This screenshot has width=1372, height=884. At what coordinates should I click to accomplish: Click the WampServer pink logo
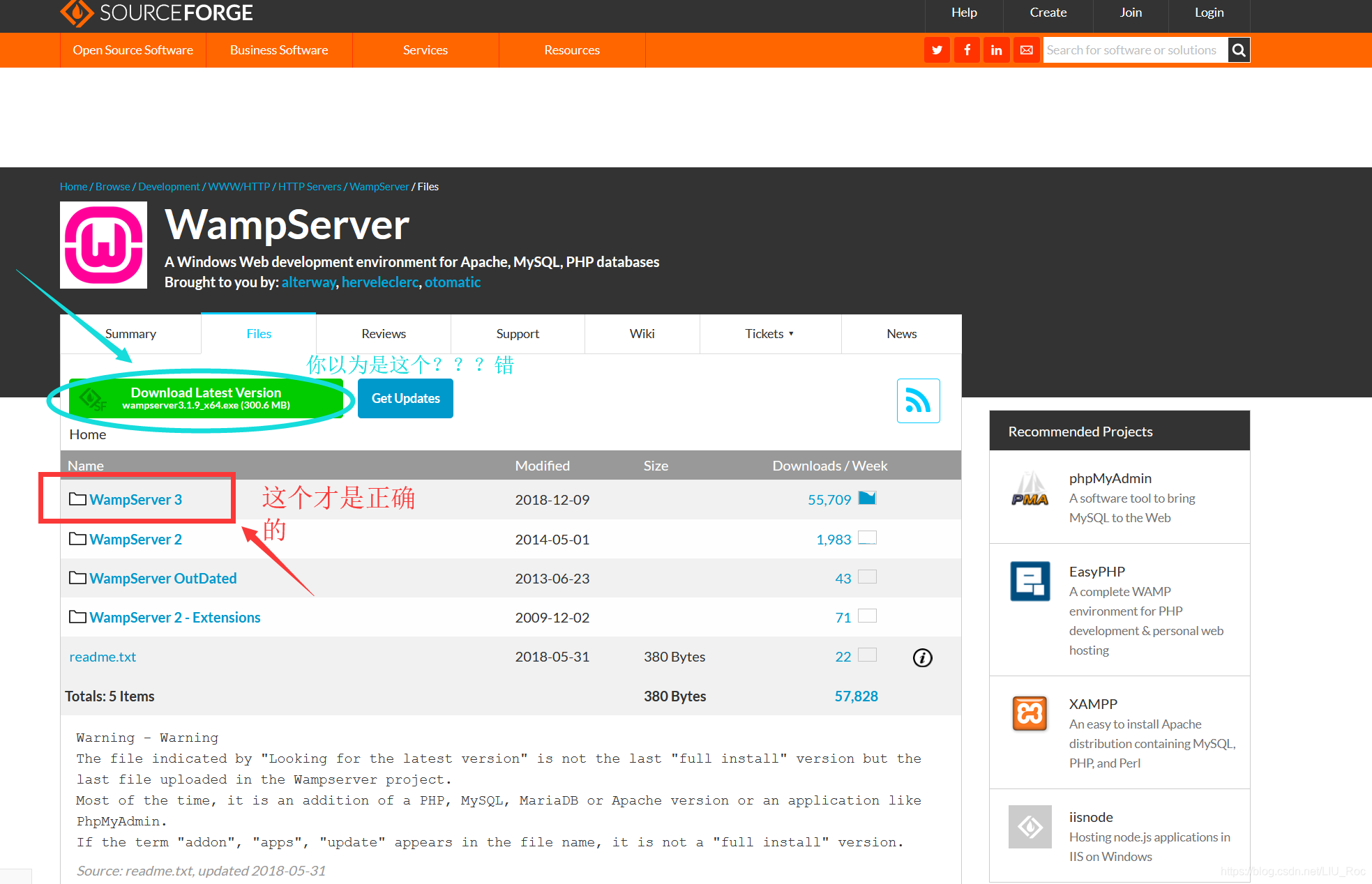[103, 245]
